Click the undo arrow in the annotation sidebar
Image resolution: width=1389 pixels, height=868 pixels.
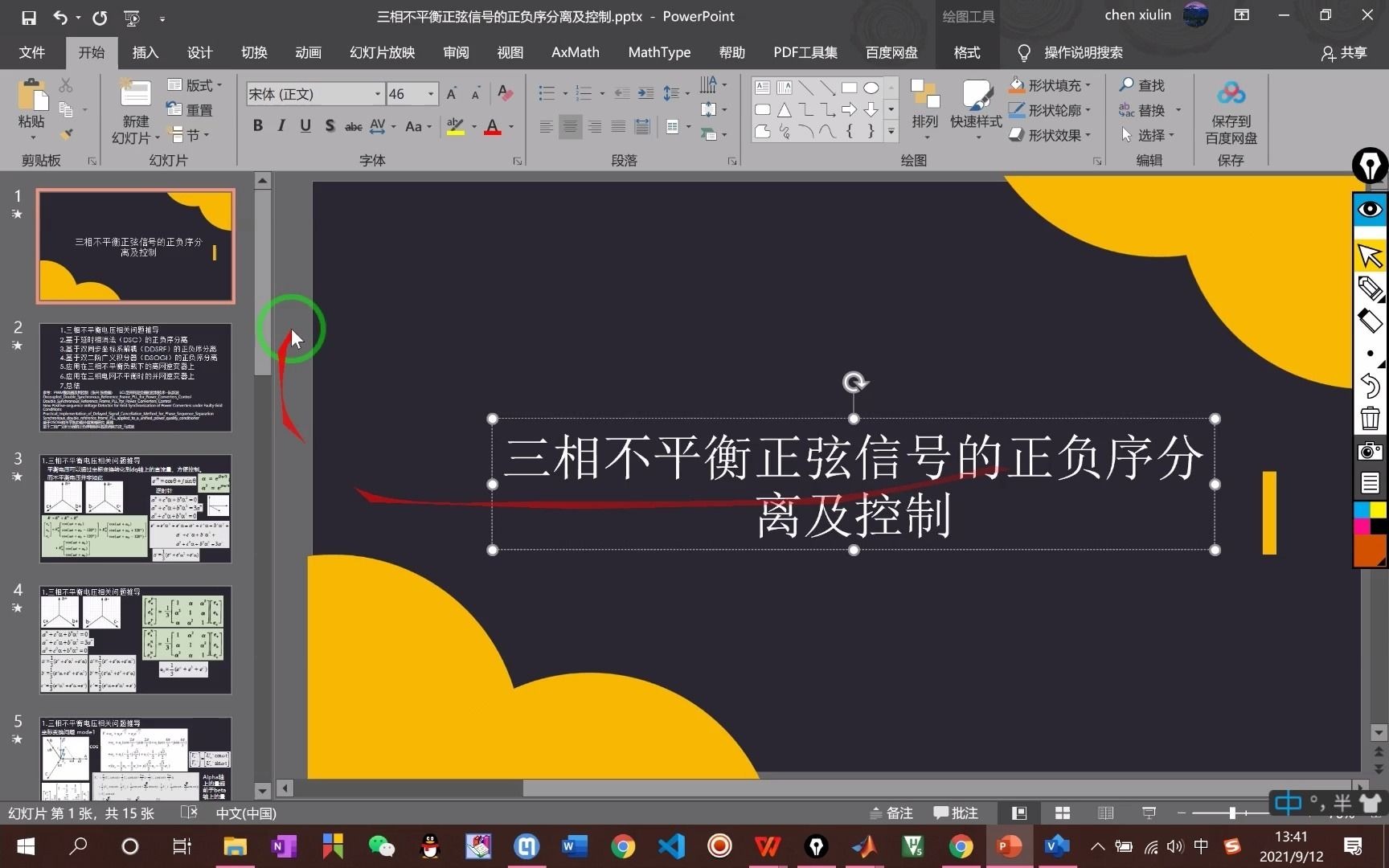pos(1370,386)
